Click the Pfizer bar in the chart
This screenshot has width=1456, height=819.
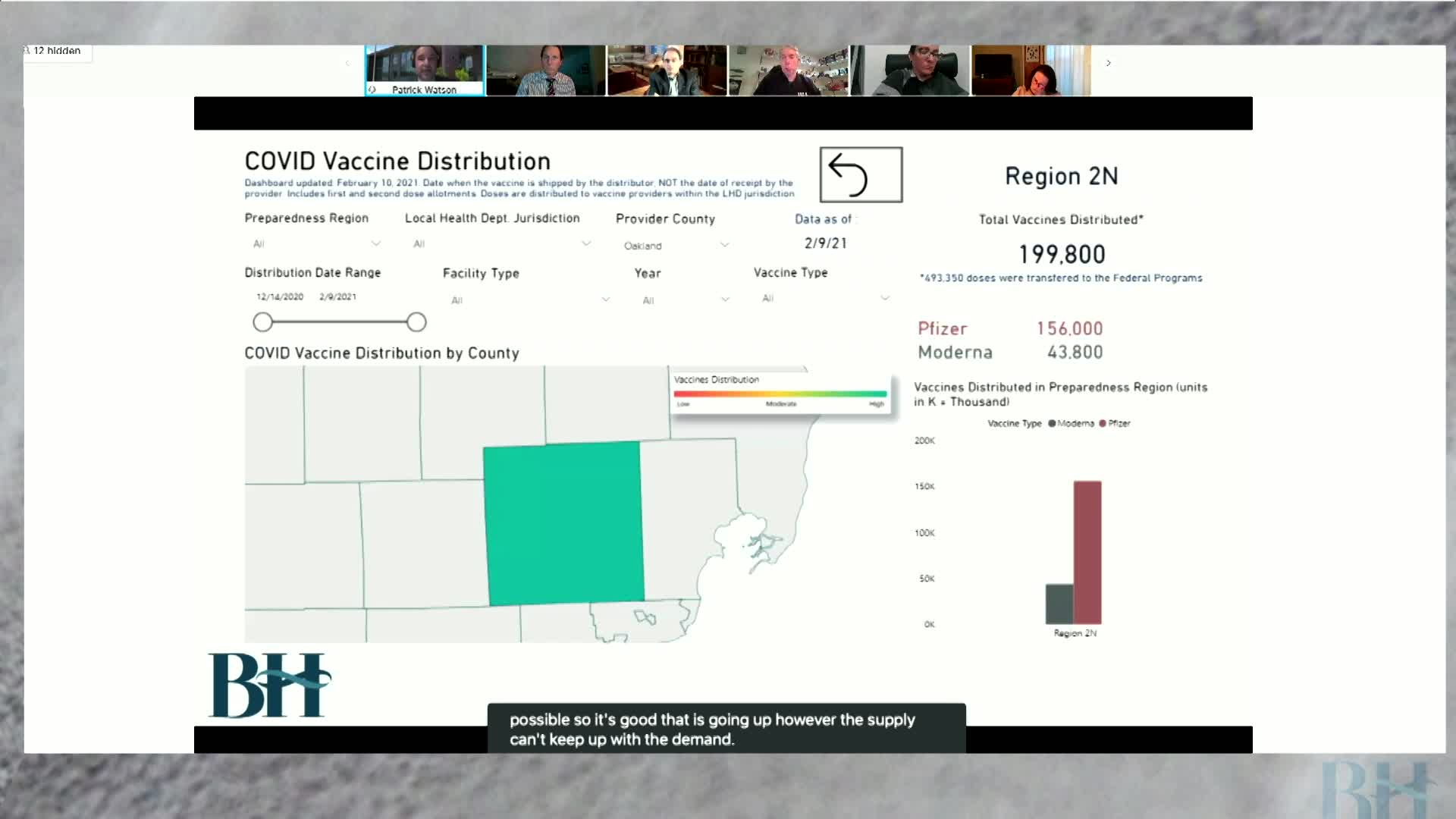[1087, 552]
